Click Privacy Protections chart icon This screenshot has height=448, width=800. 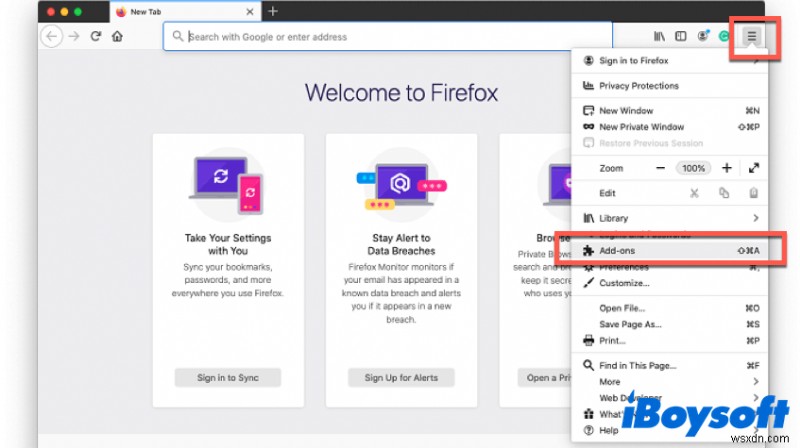point(589,85)
